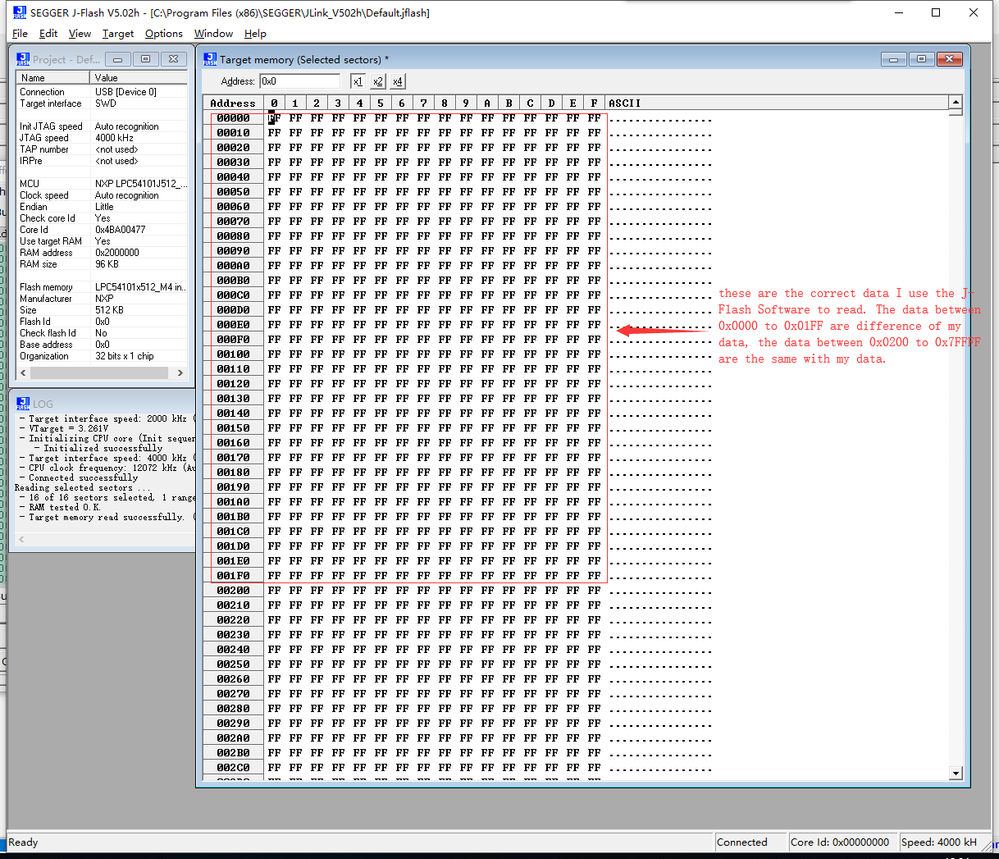Minimize the Target memory subwindow

point(893,59)
